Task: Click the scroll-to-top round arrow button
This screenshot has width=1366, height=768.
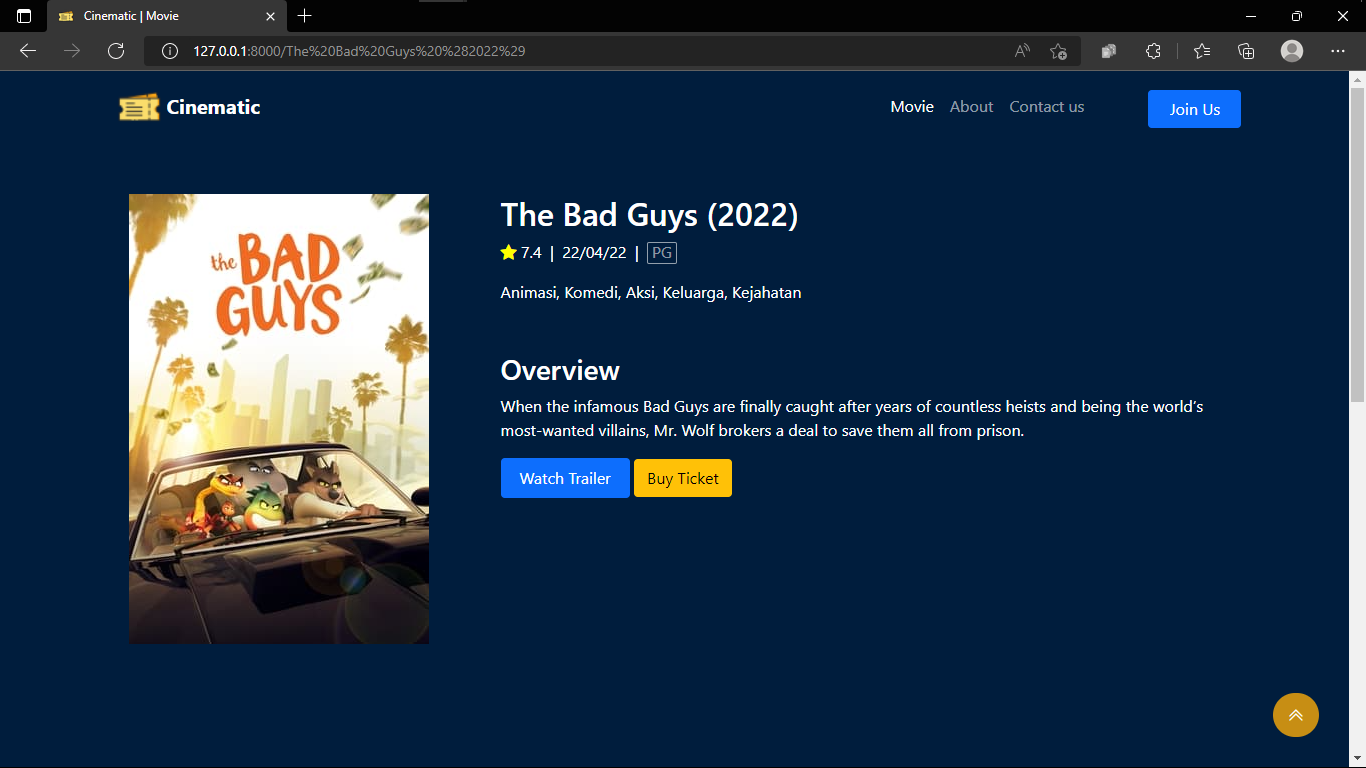Action: [x=1295, y=715]
